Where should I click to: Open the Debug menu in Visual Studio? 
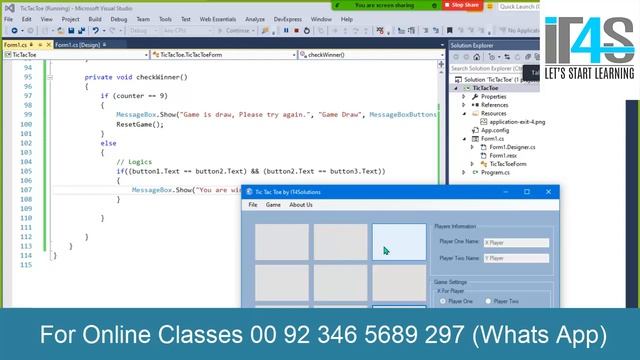118,19
